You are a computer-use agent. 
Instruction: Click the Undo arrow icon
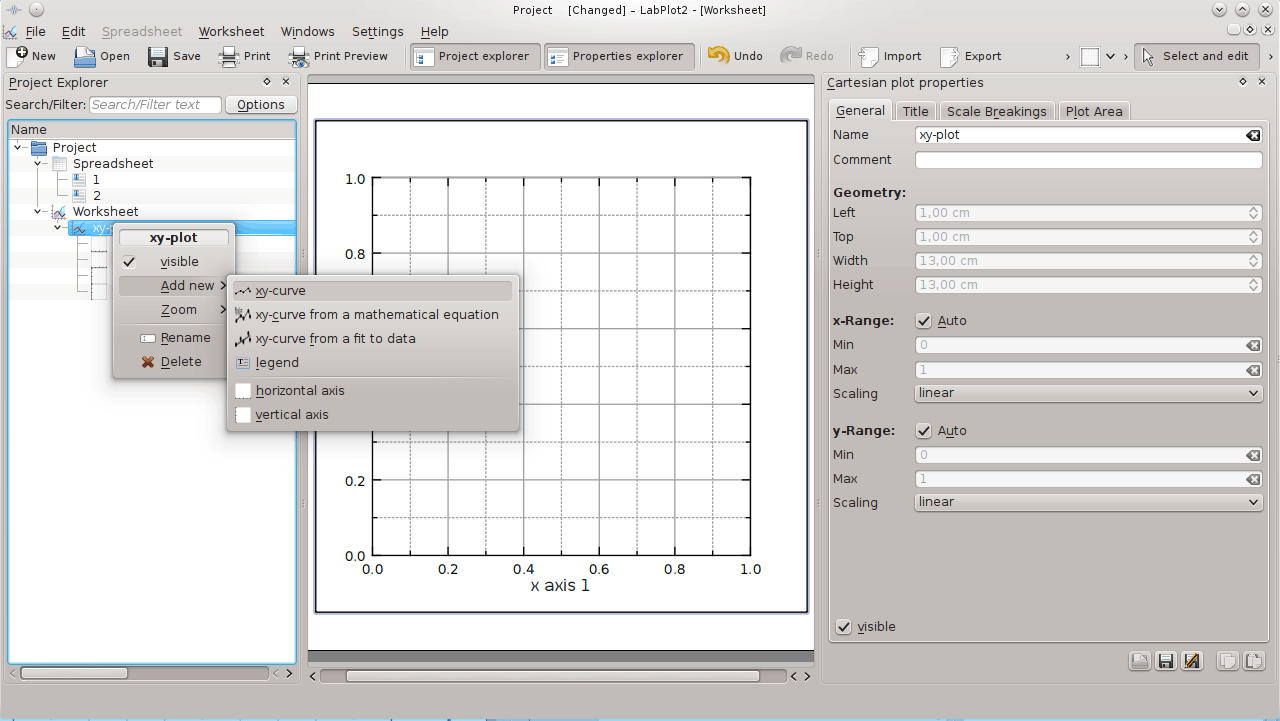(718, 56)
